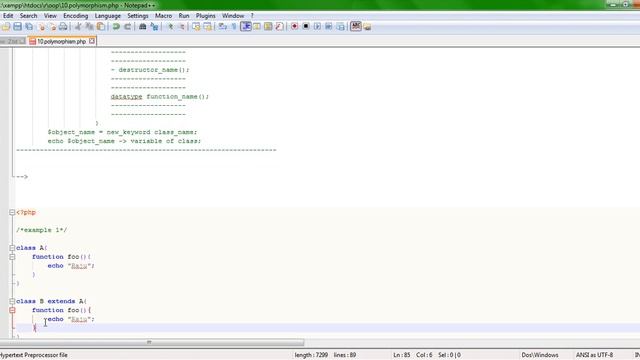Click the ABC spell check icon

tap(356, 26)
